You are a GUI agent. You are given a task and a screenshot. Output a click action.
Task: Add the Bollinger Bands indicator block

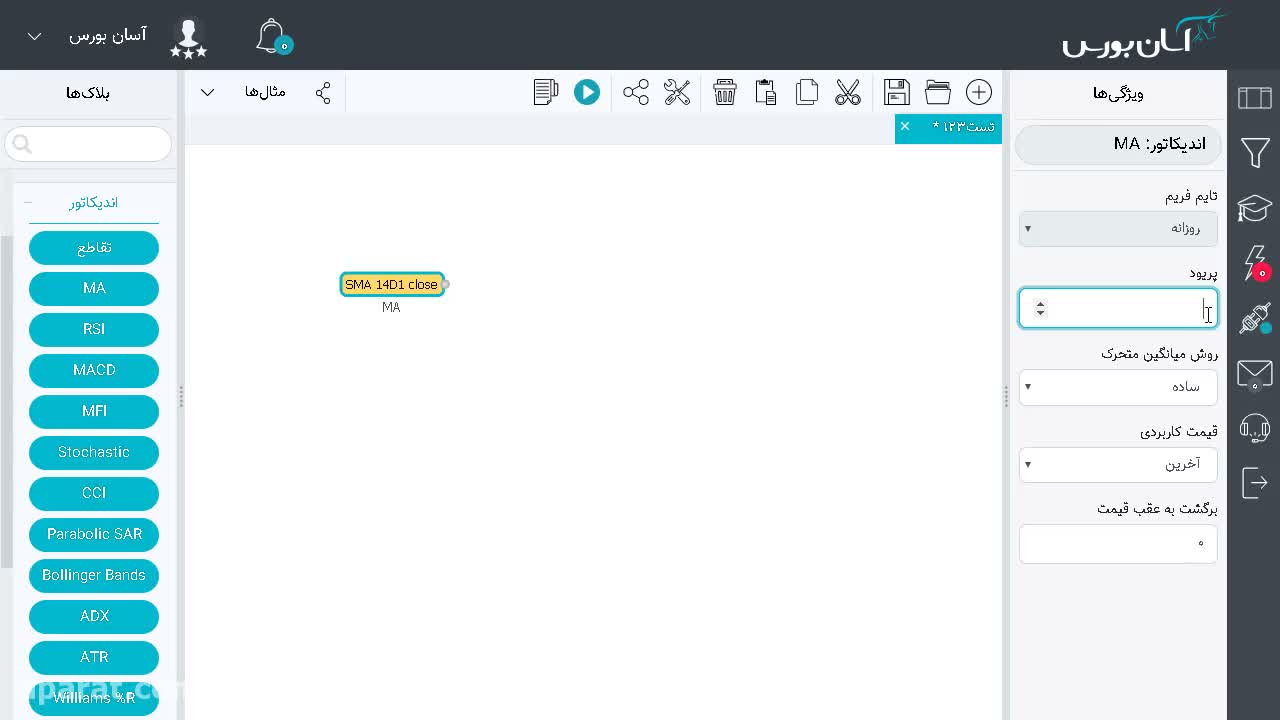(x=94, y=575)
